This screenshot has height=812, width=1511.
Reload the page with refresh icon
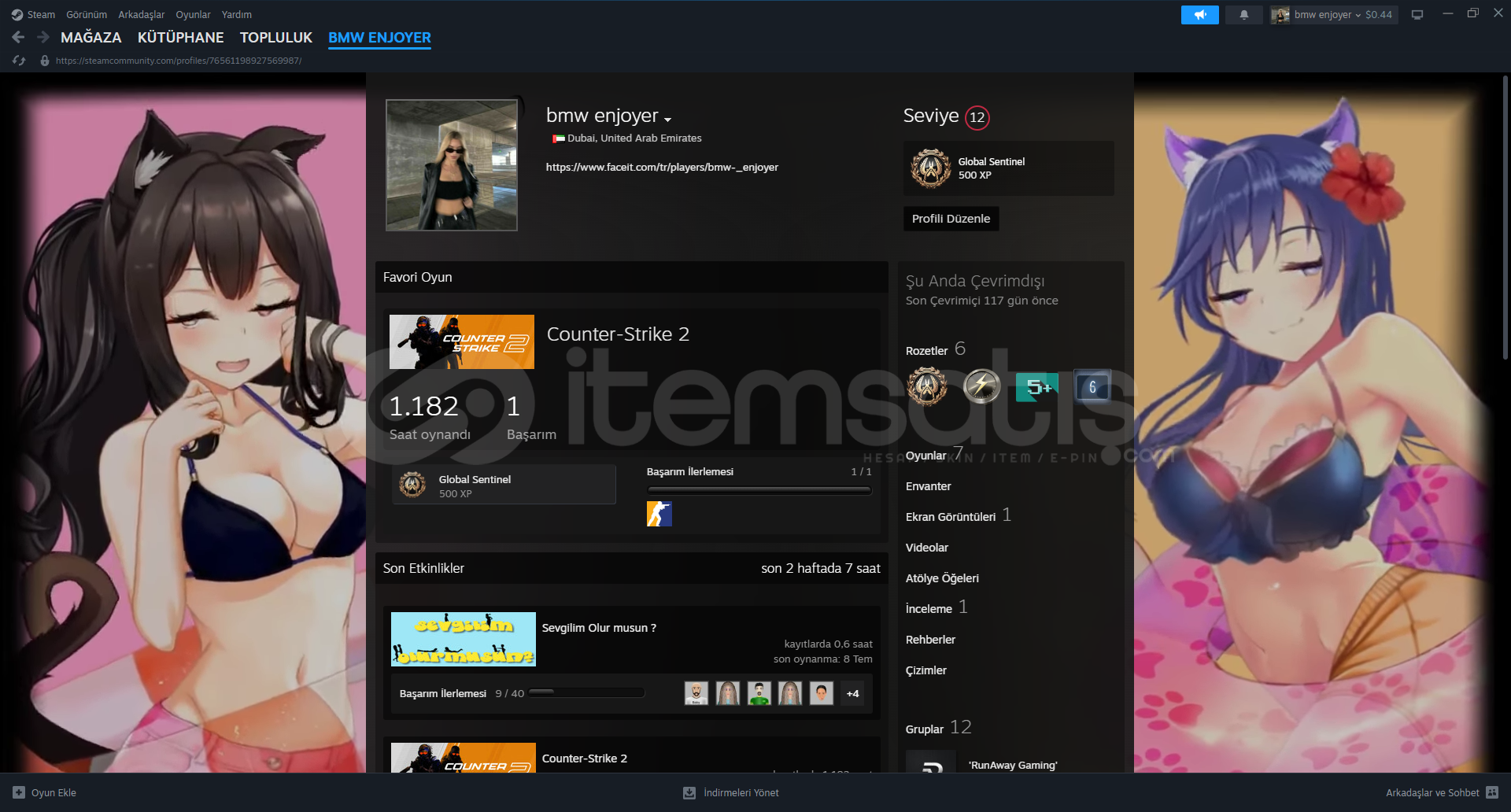19,61
